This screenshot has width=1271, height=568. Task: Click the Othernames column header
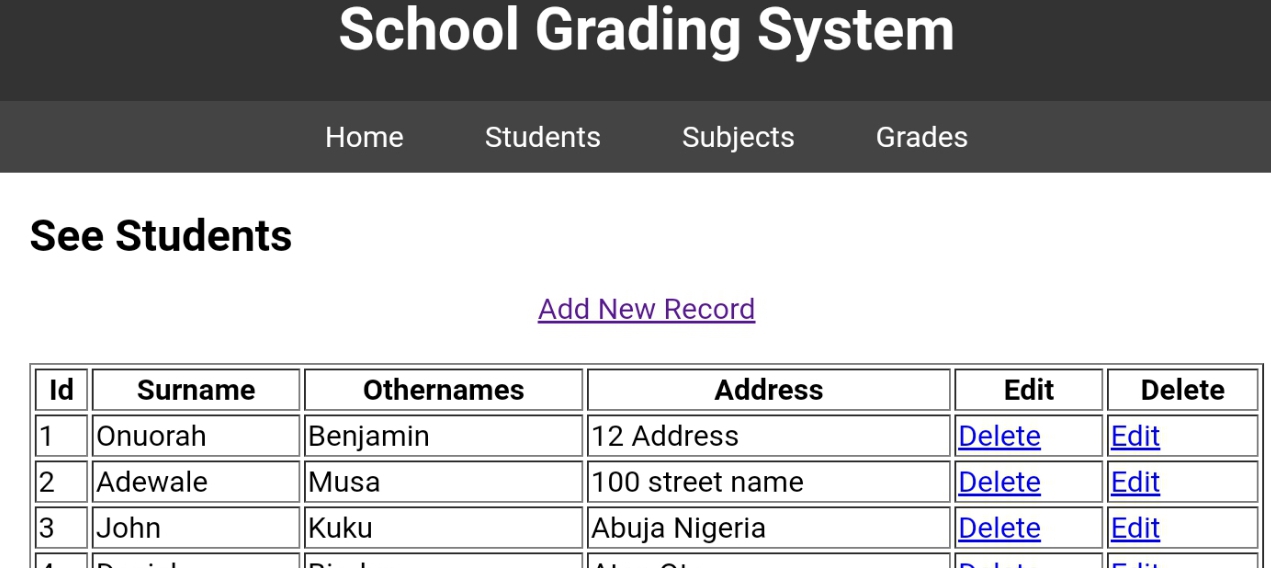click(443, 390)
